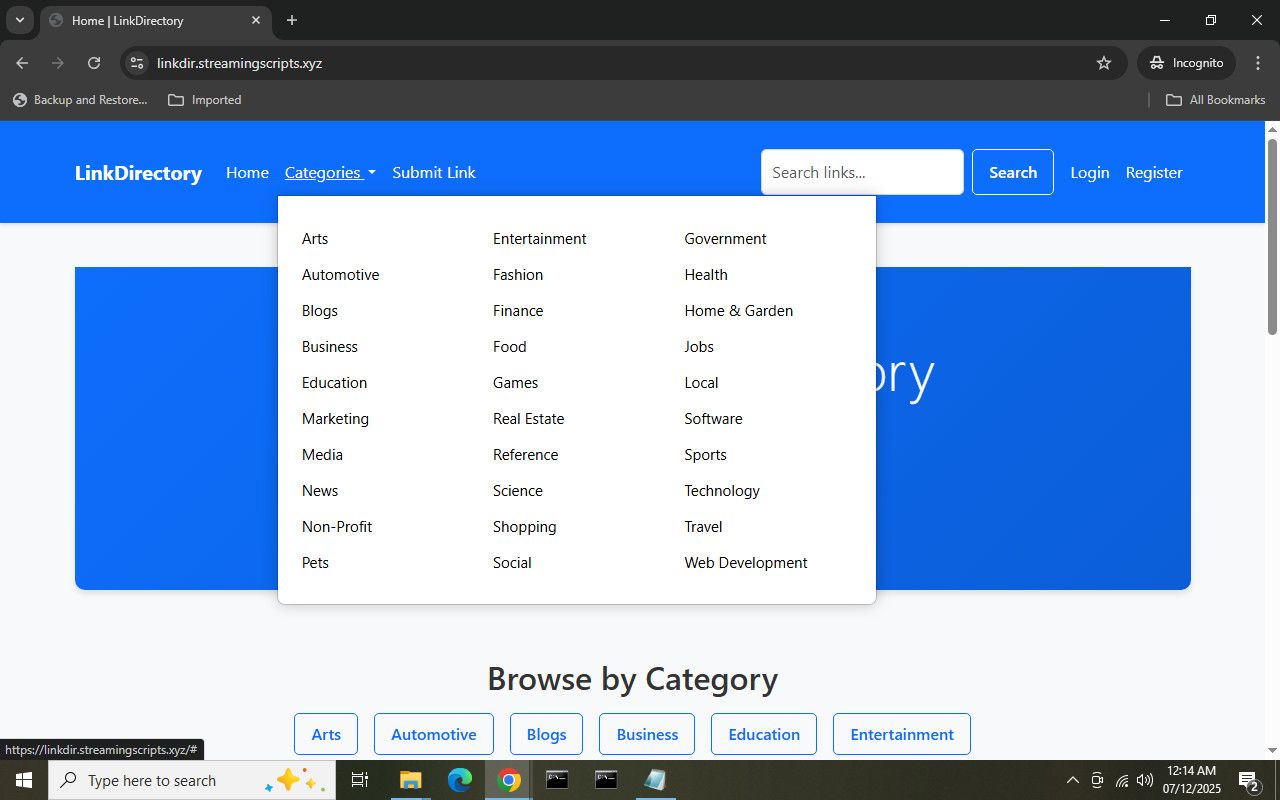Expand the hidden system tray icons chevron

[x=1072, y=780]
